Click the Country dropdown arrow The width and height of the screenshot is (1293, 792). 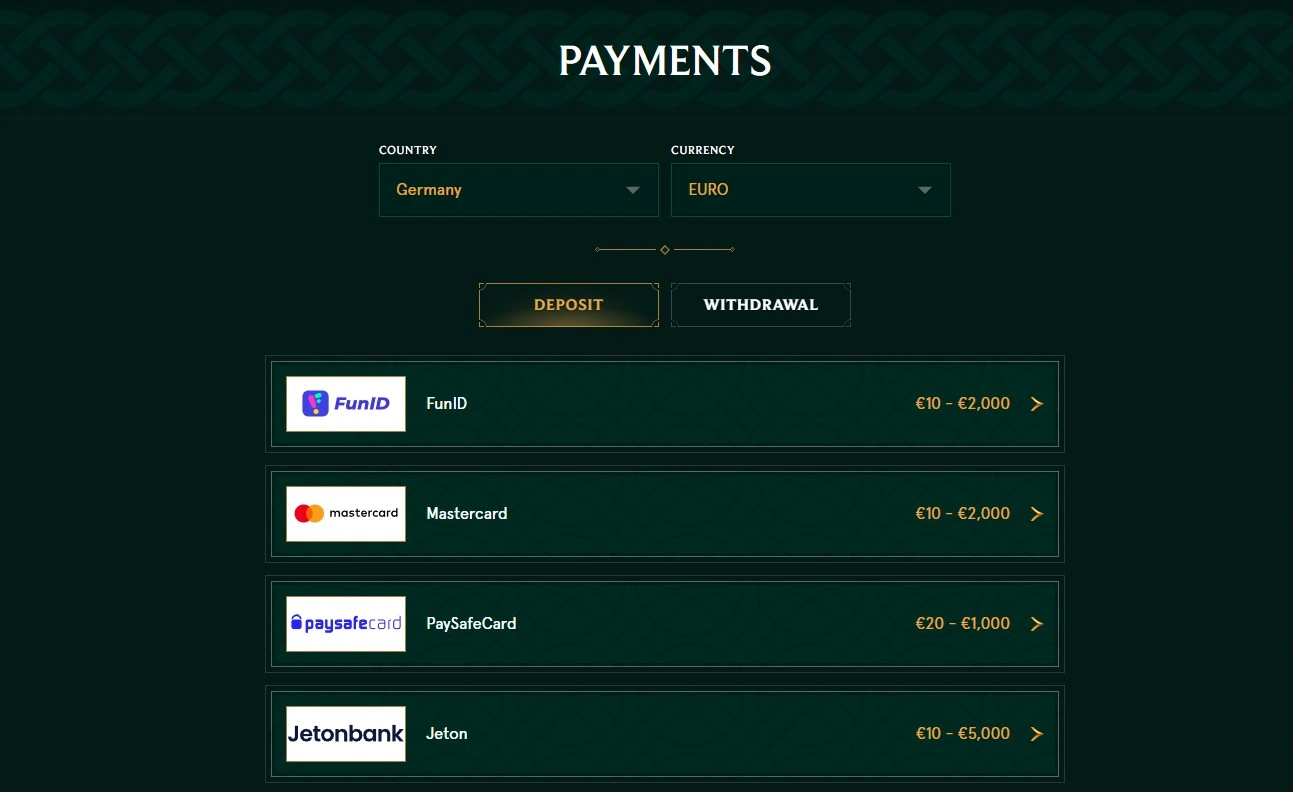[633, 190]
